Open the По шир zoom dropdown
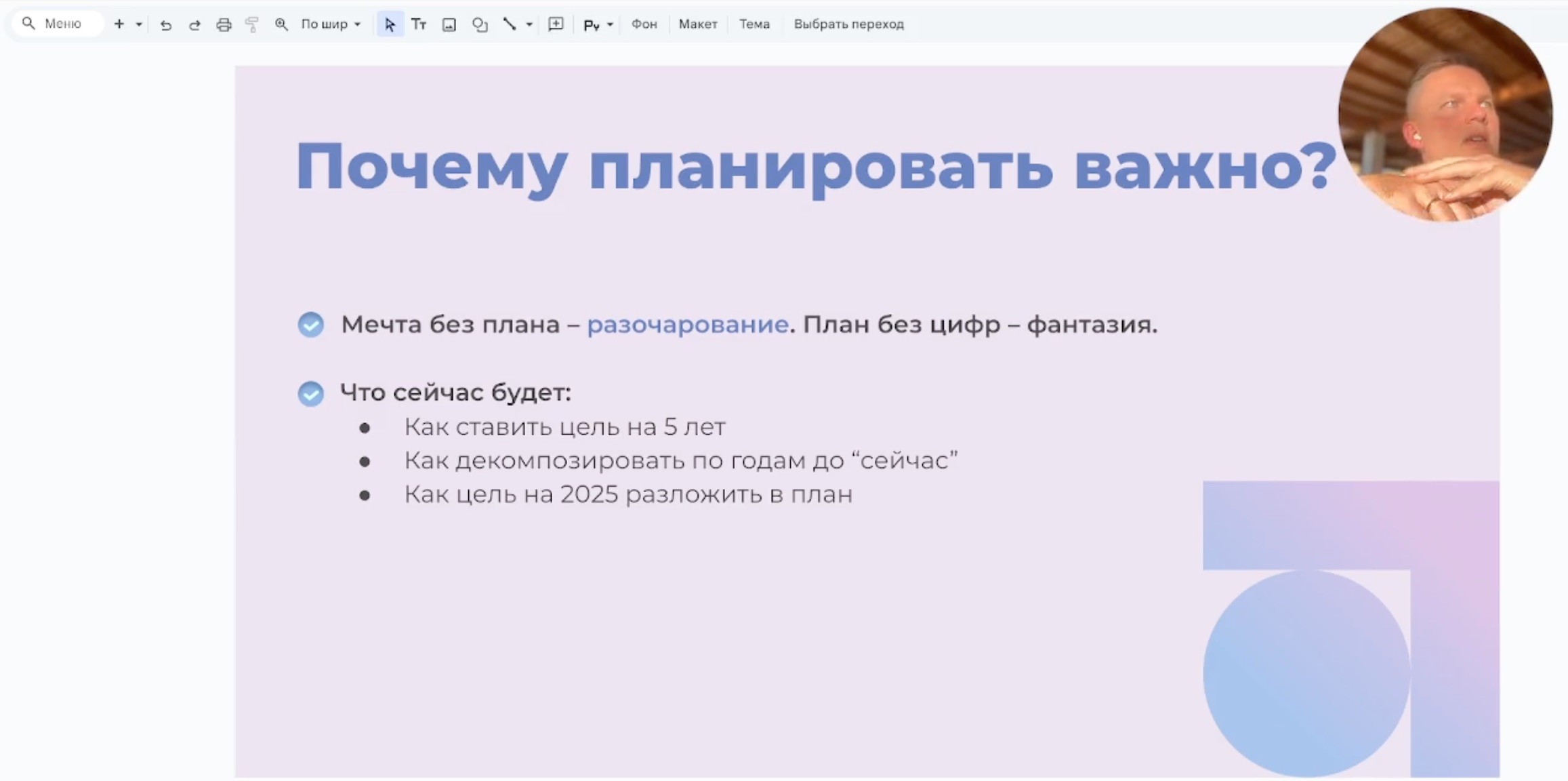Screen dimensions: 1568x781 point(331,24)
